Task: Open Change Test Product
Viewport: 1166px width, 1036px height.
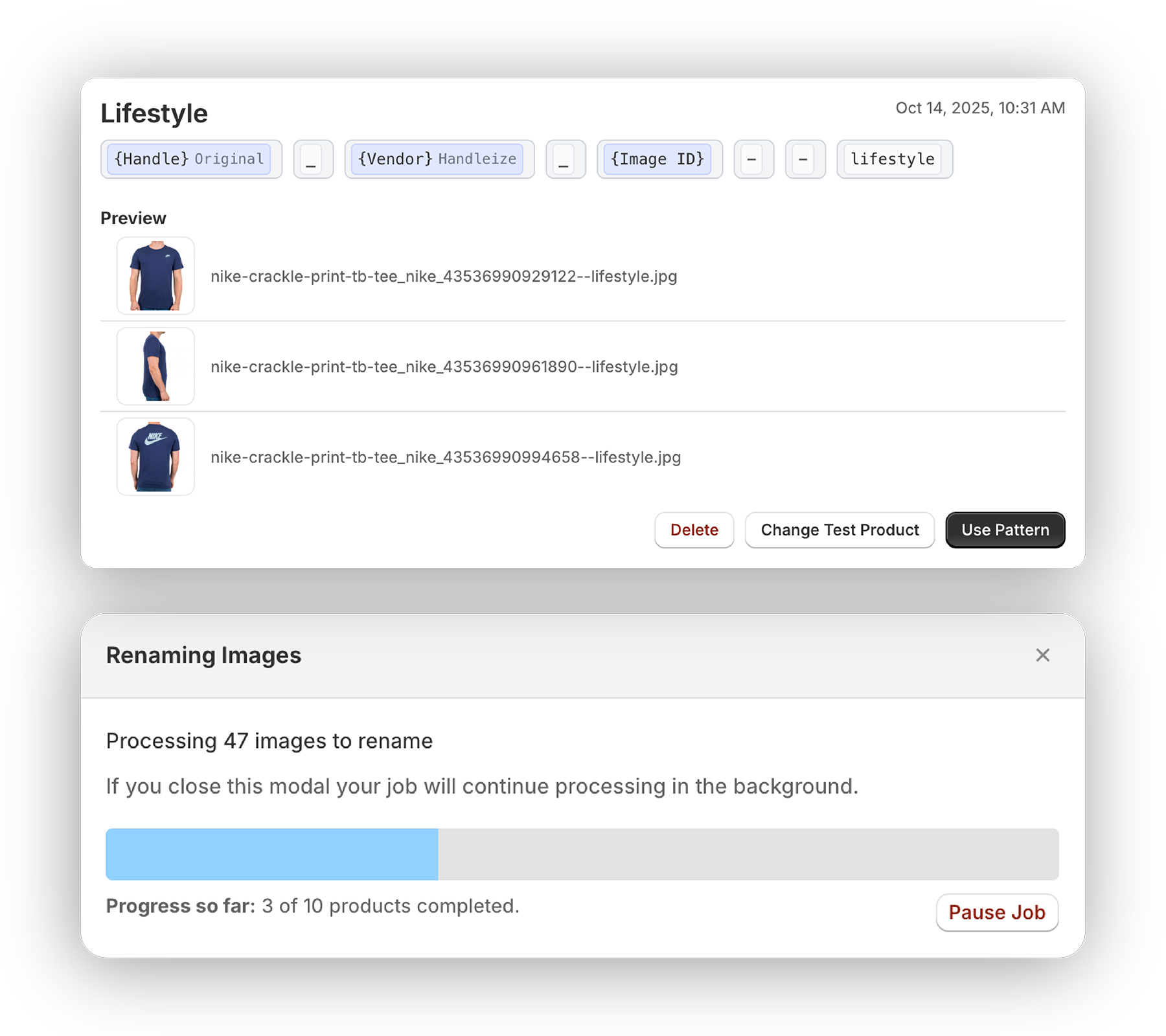Action: (x=840, y=530)
